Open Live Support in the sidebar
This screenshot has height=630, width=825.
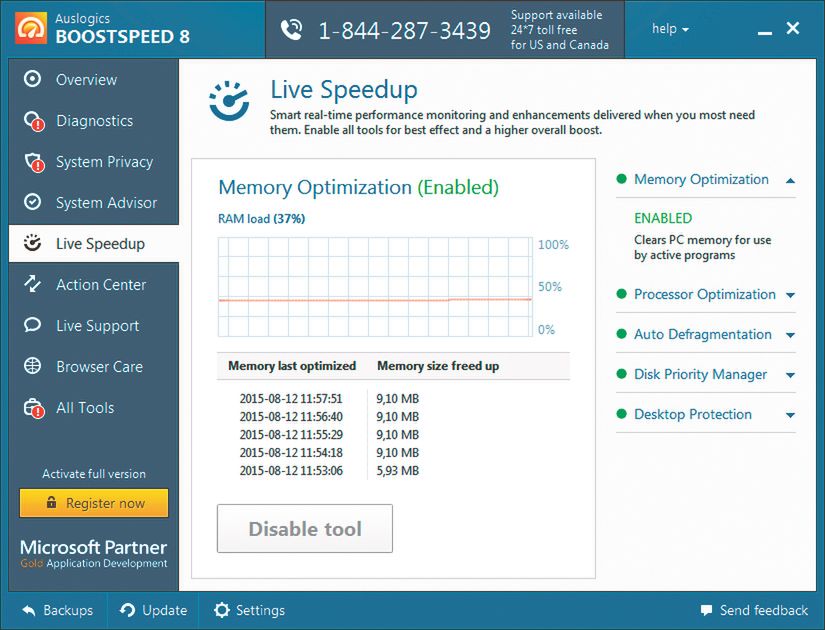click(94, 326)
